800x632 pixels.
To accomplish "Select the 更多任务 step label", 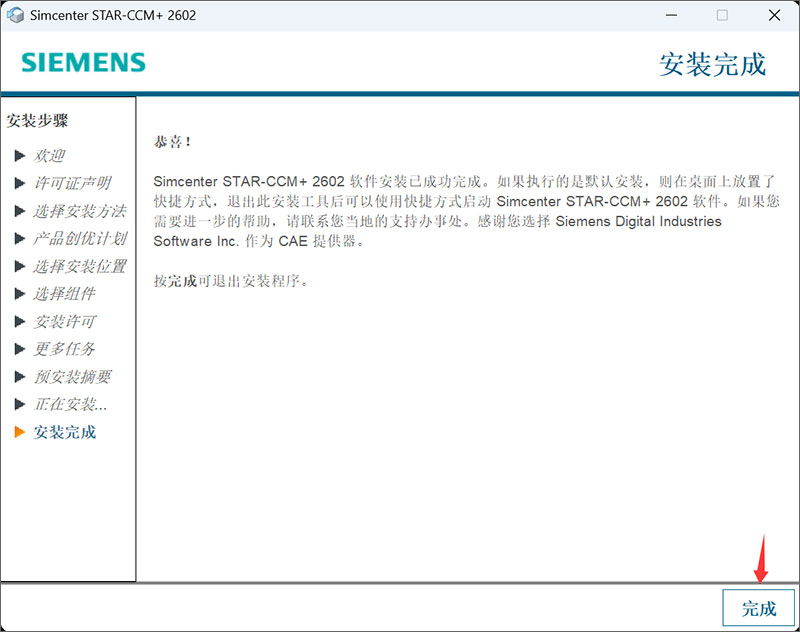I will point(65,349).
